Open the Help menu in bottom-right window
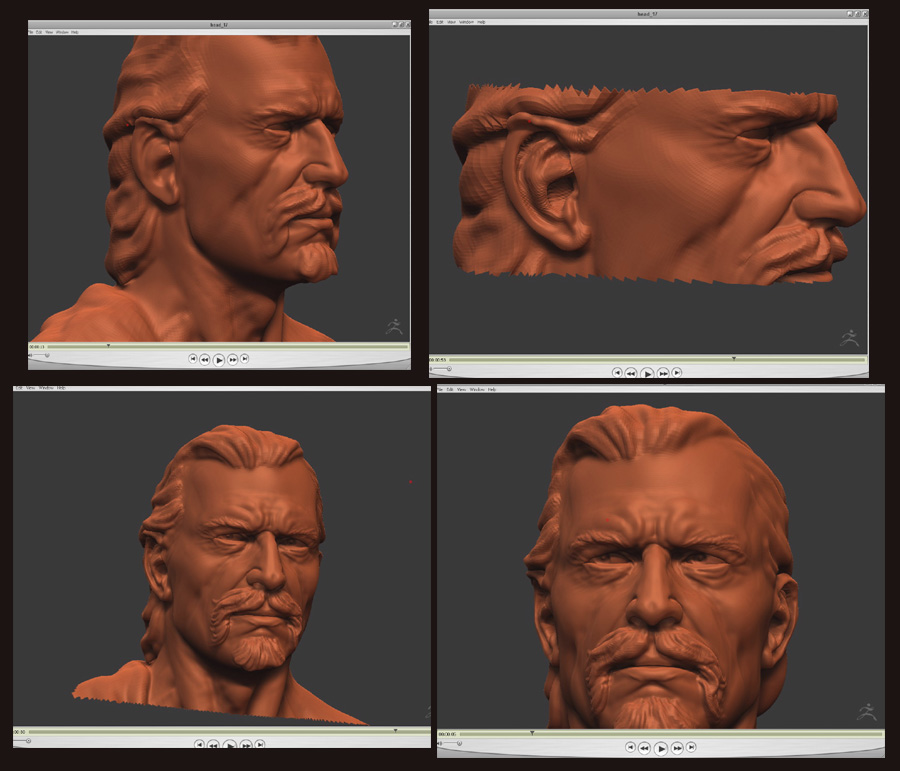This screenshot has height=771, width=900. pos(492,389)
